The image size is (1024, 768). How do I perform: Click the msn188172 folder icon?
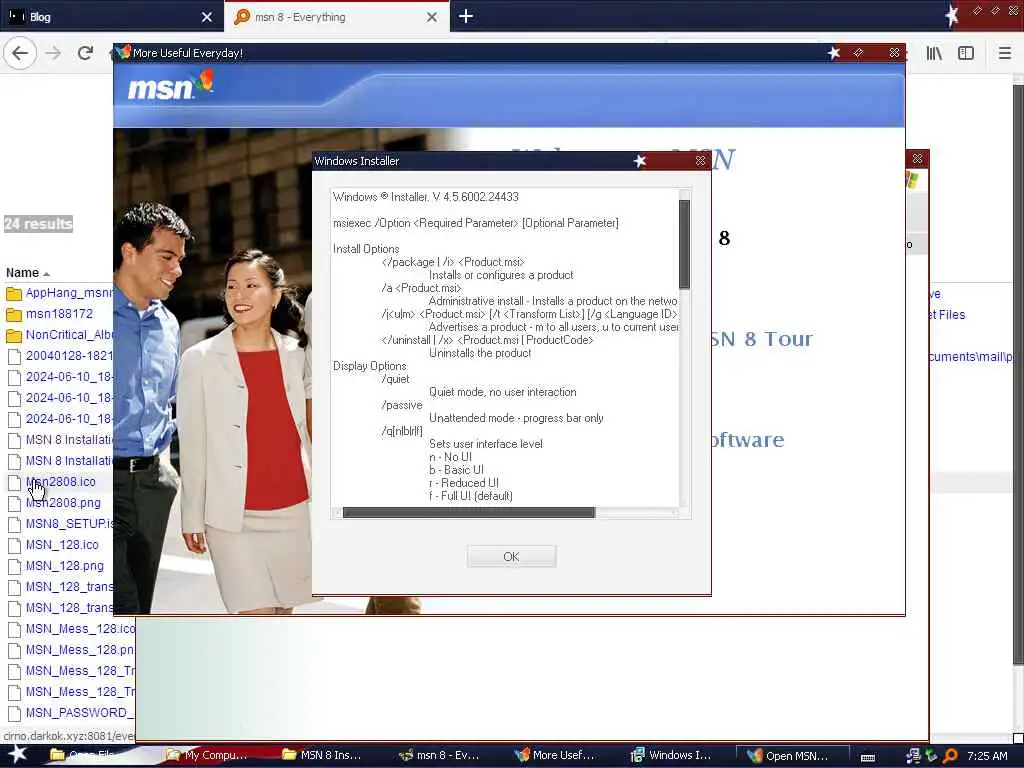[x=14, y=314]
